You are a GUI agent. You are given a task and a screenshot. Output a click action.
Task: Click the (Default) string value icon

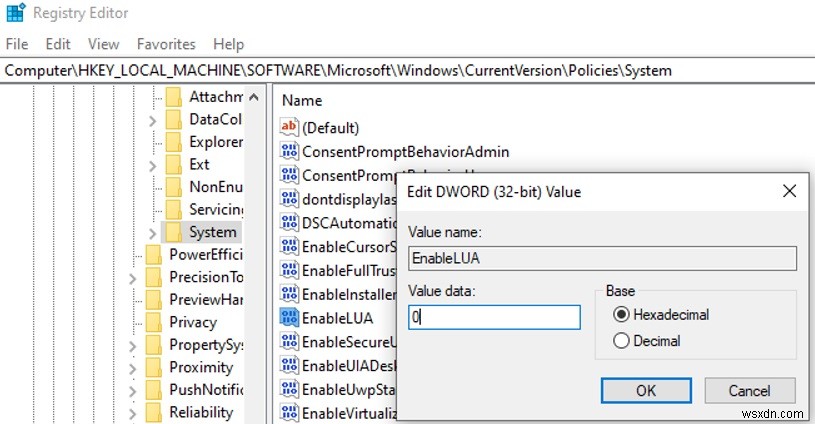point(290,127)
